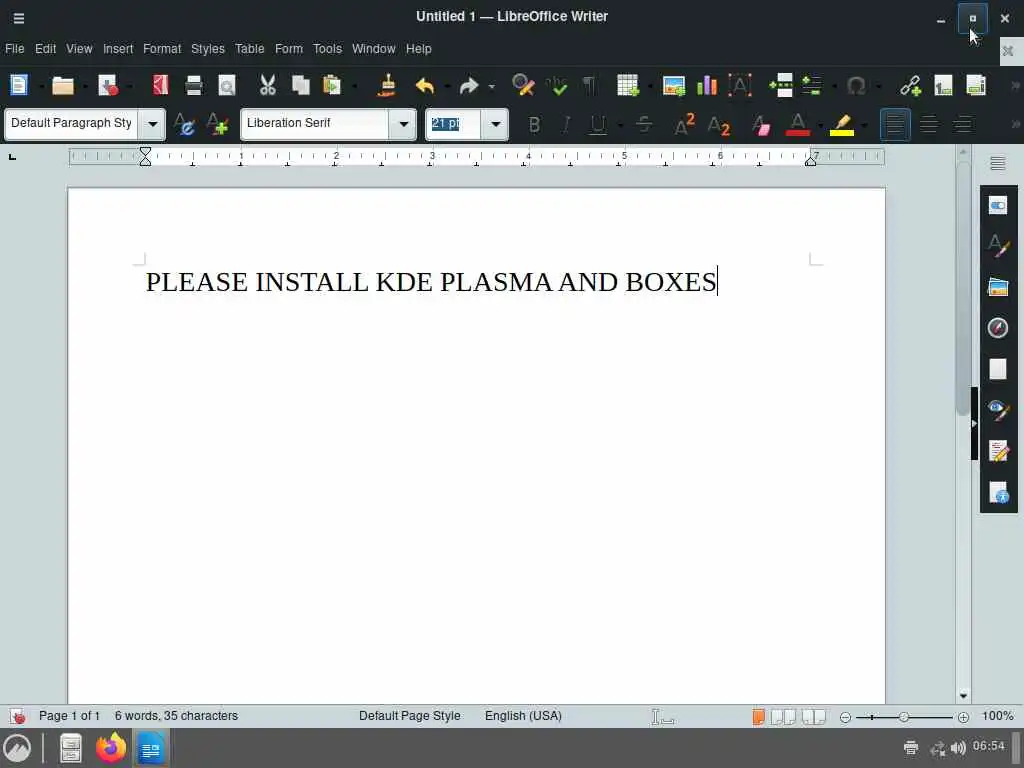Click the zoom slider handle
1024x768 pixels.
[x=903, y=717]
